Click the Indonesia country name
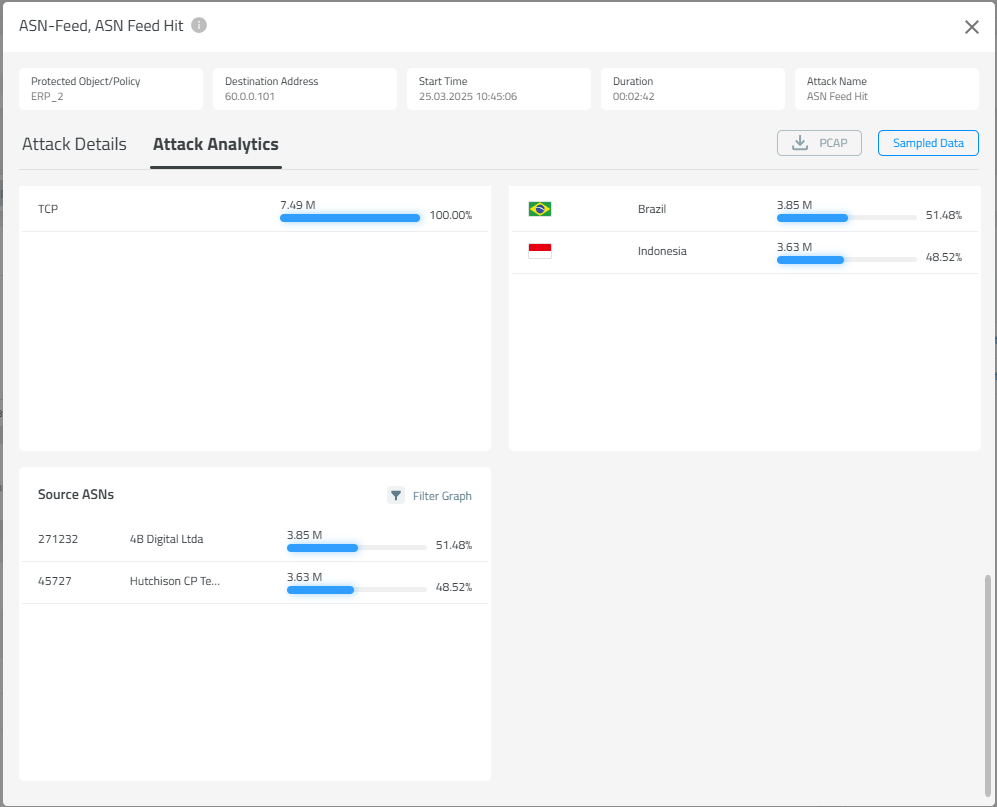 pos(662,251)
